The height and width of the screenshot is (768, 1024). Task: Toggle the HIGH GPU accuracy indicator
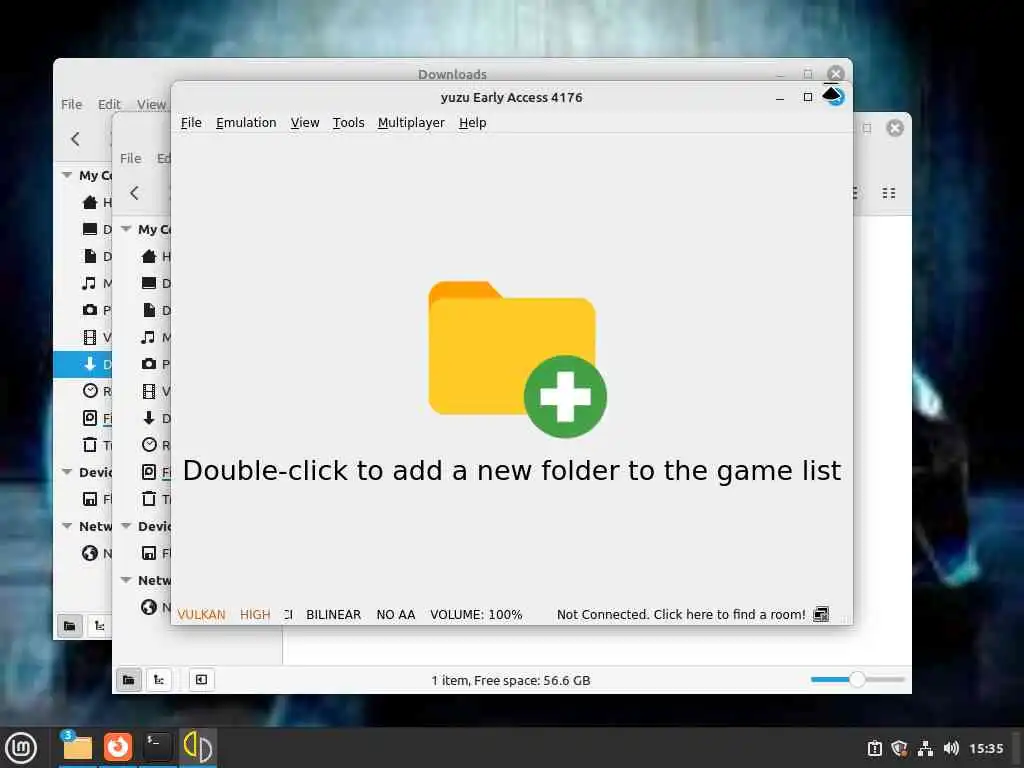pyautogui.click(x=255, y=615)
